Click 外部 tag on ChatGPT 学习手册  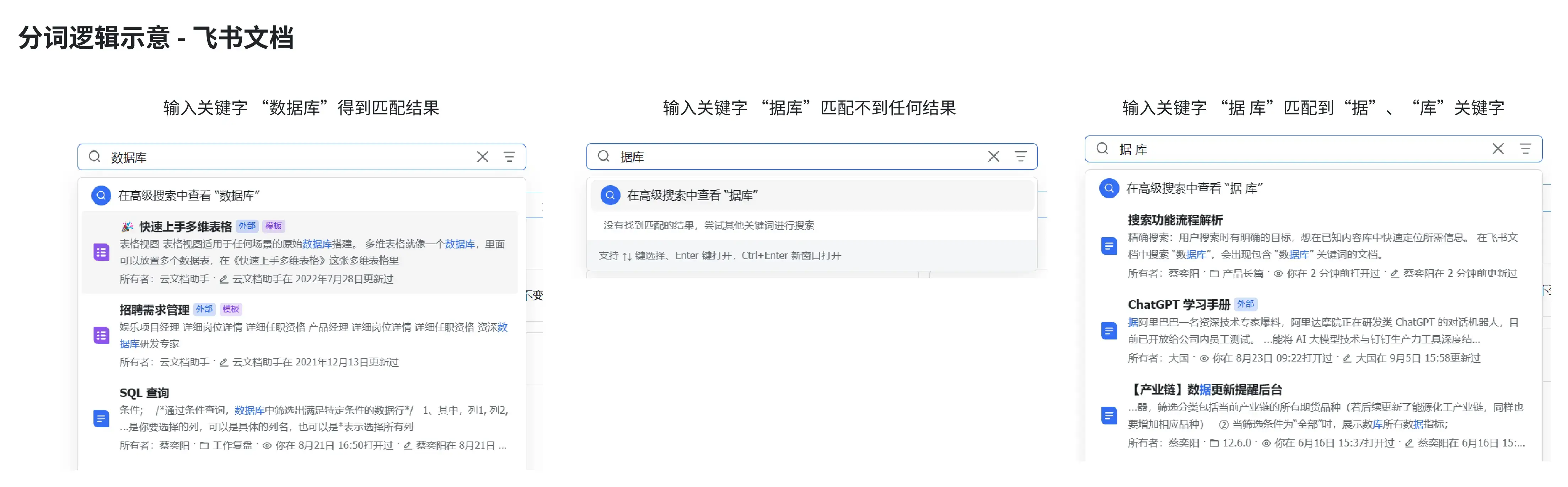point(1245,304)
